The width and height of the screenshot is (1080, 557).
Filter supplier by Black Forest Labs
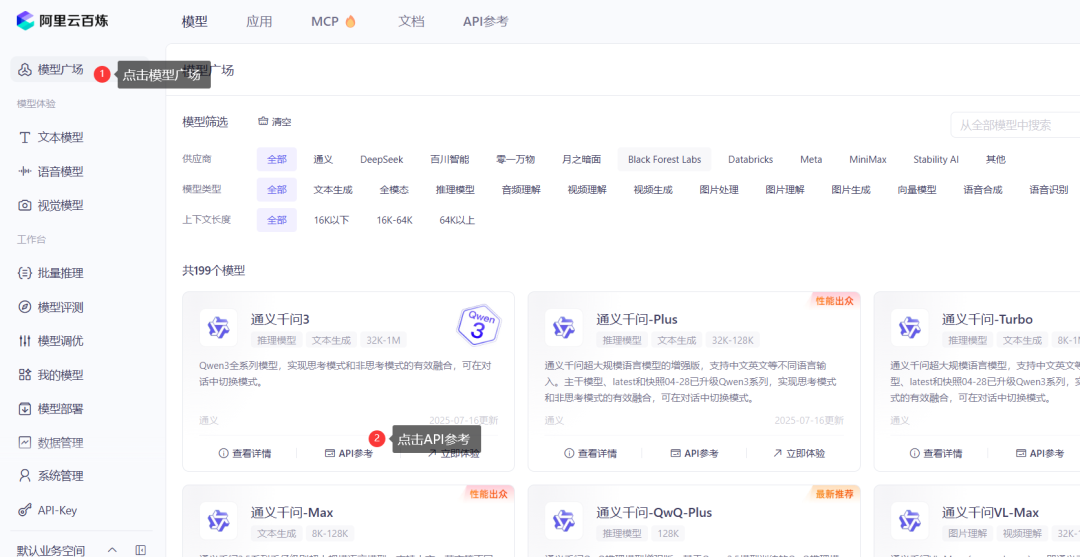point(665,159)
